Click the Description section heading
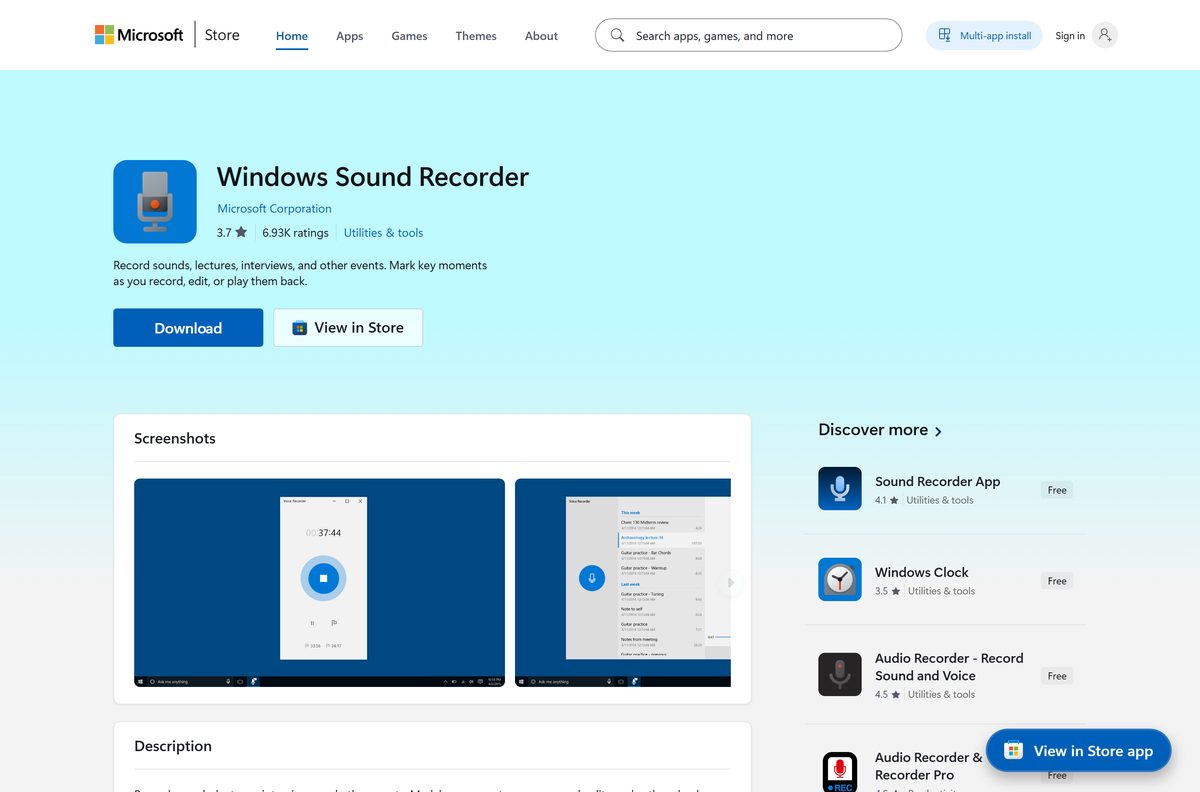 [x=173, y=746]
